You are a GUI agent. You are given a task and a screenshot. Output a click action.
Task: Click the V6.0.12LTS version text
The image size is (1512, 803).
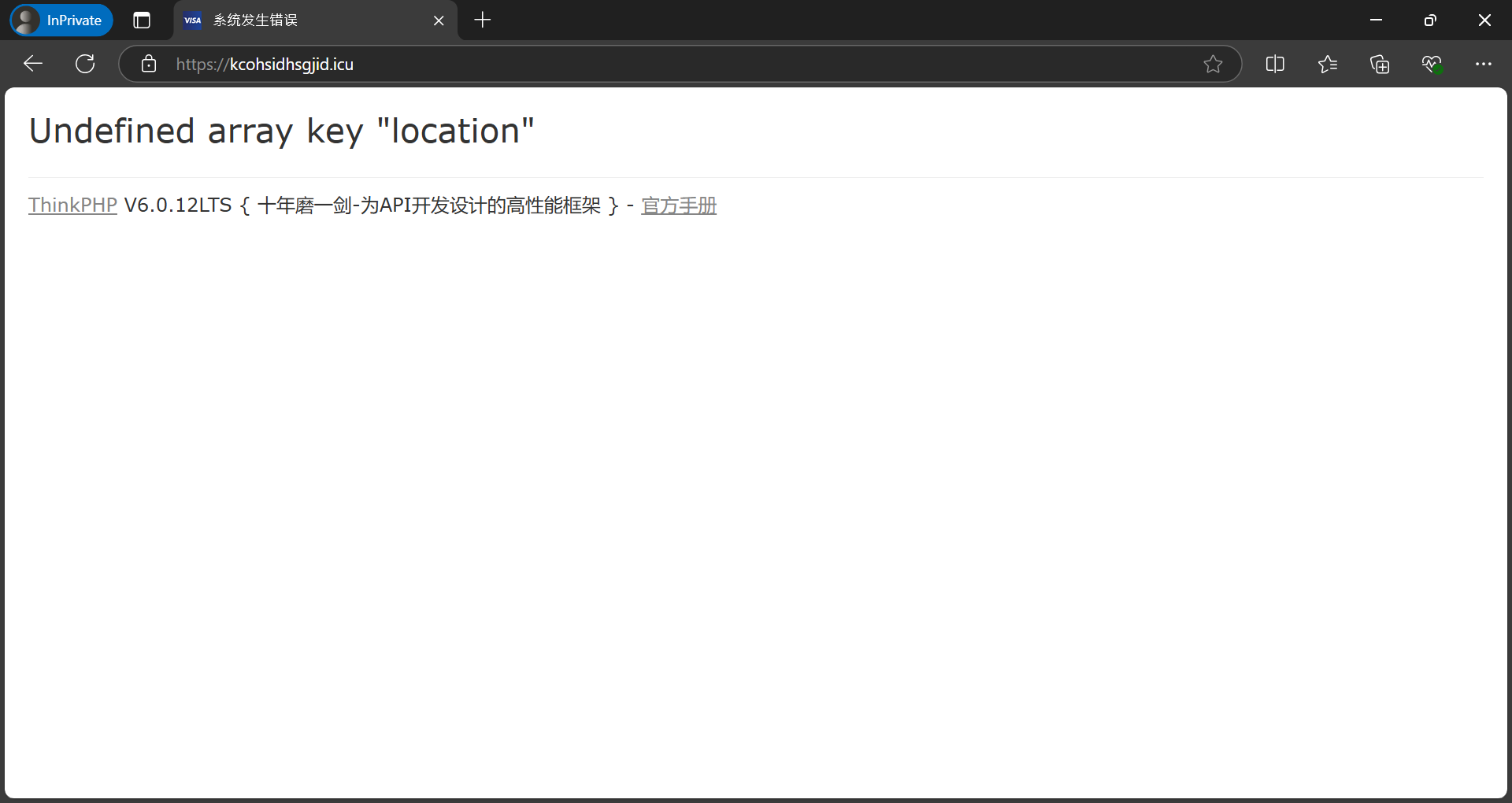(x=178, y=205)
